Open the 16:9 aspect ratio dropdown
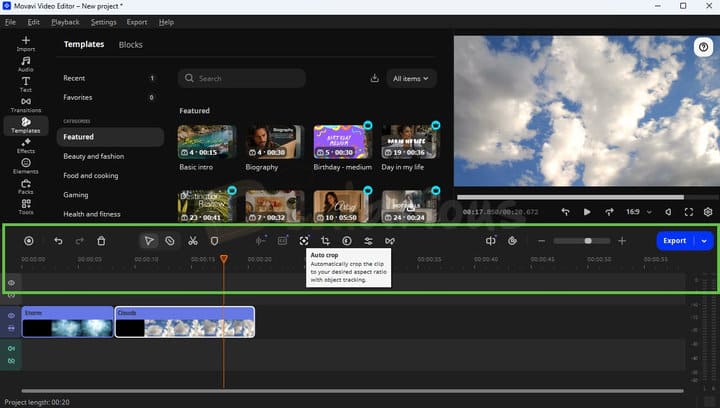720x408 pixels. tap(639, 212)
